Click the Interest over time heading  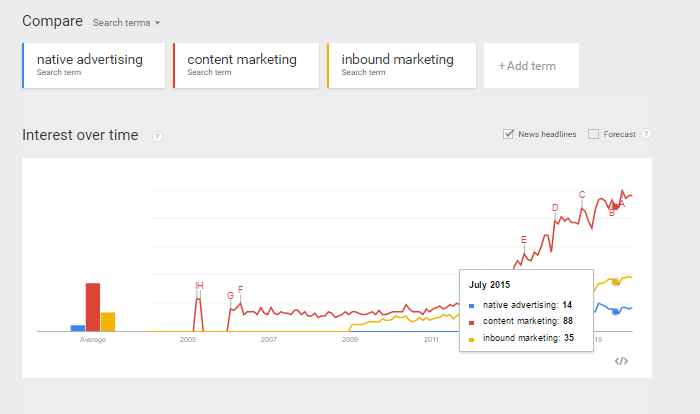(x=80, y=135)
